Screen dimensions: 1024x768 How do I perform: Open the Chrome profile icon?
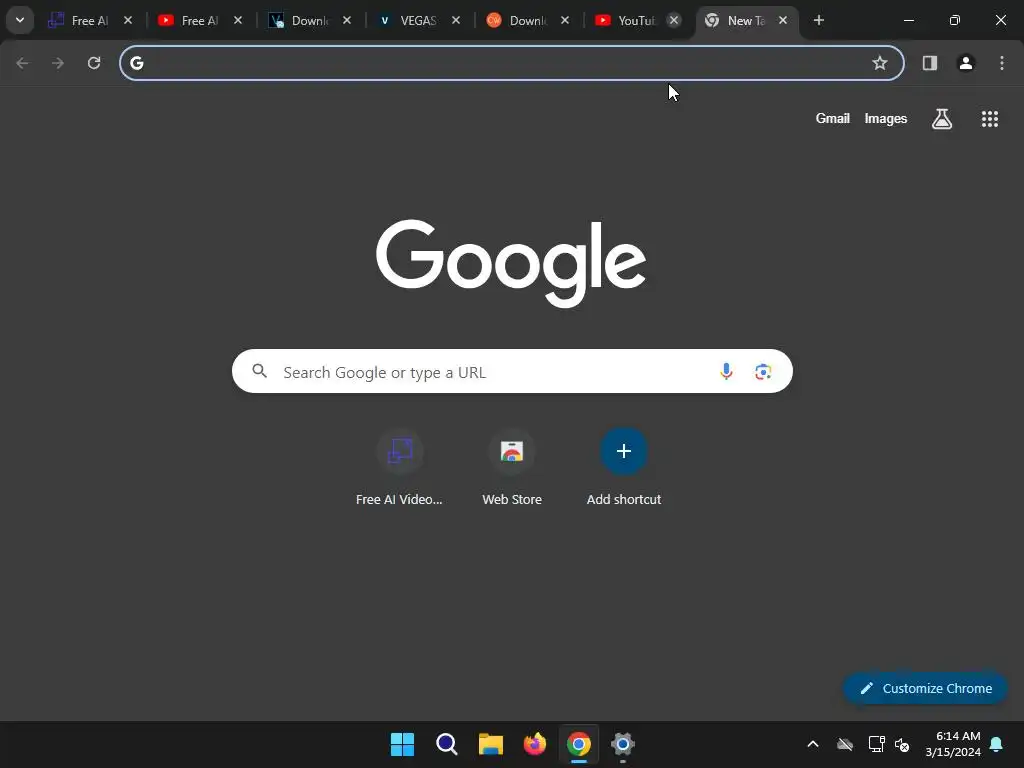pos(966,63)
